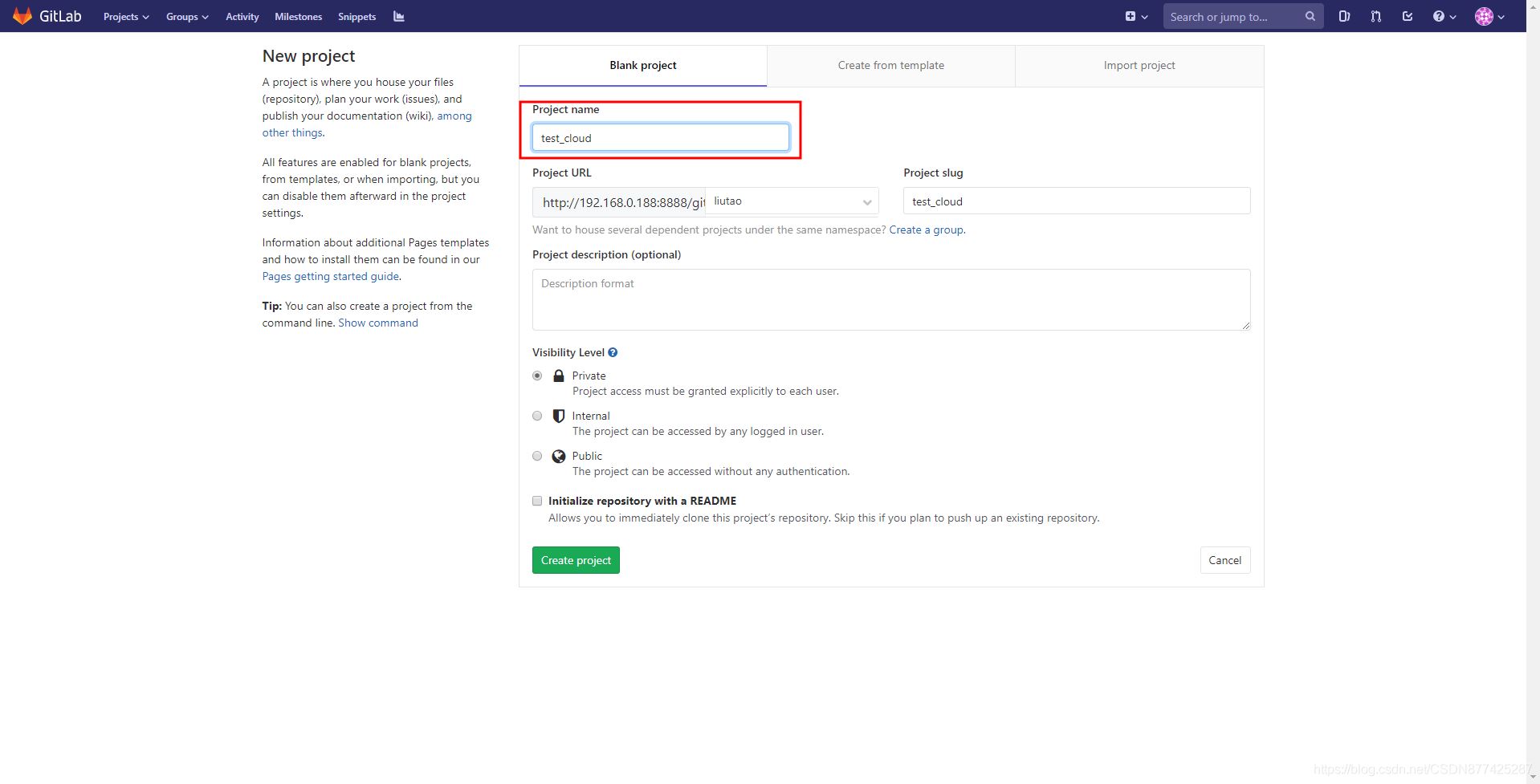This screenshot has height=784, width=1540.
Task: Click the GitLab fox logo
Action: [22, 16]
